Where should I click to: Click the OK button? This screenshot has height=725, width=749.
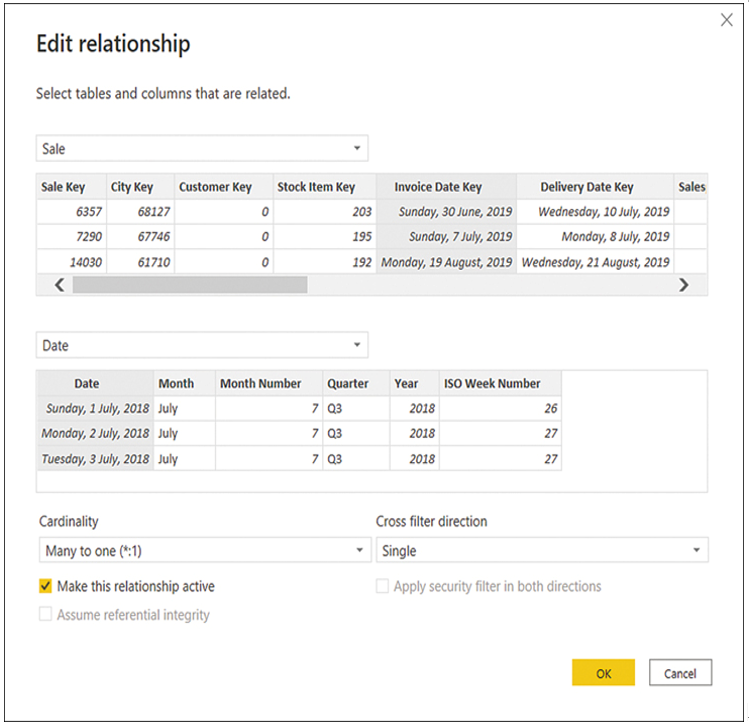tap(603, 672)
